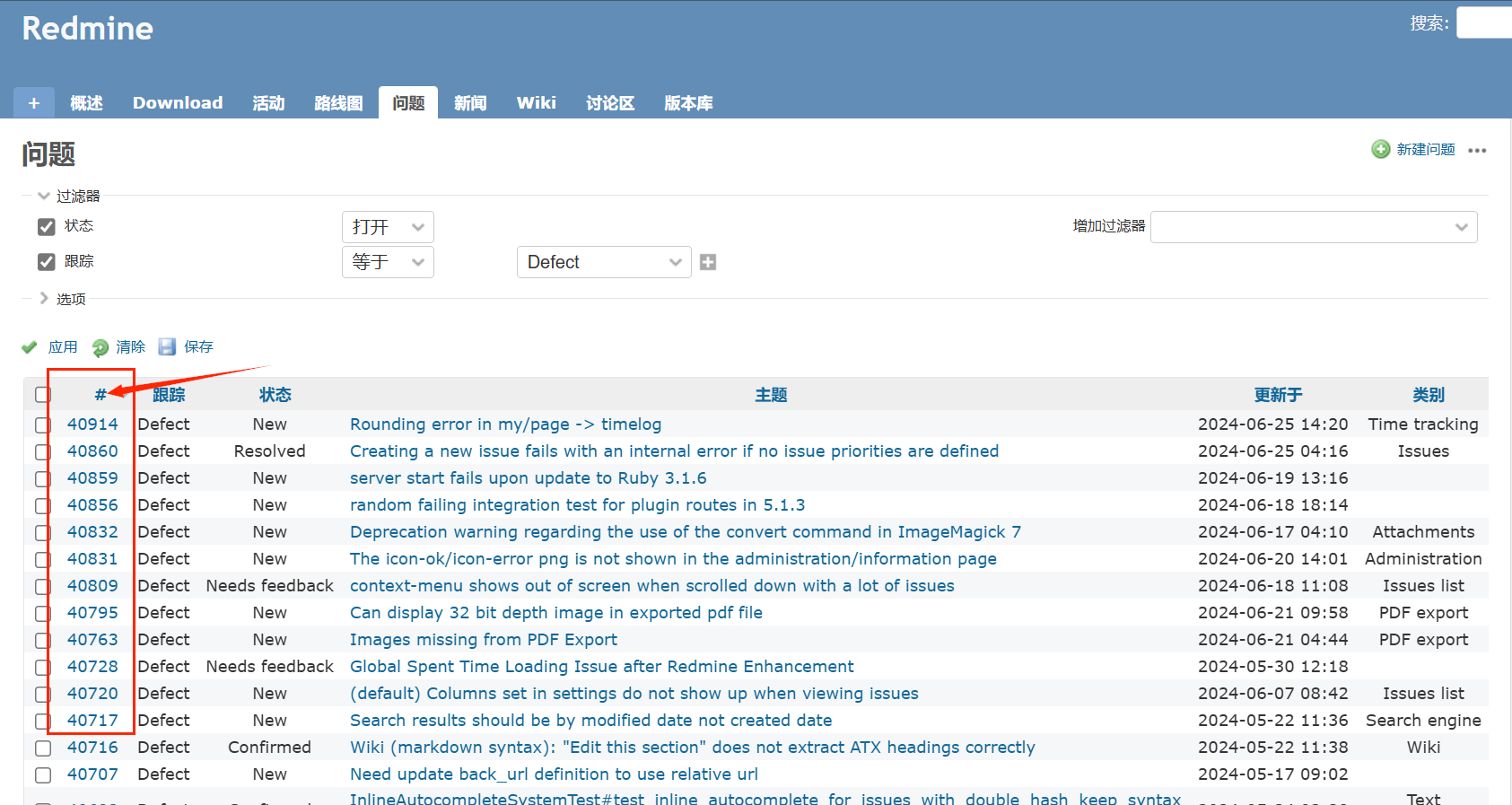Open 'Images missing from PDF Export' issue

point(484,640)
